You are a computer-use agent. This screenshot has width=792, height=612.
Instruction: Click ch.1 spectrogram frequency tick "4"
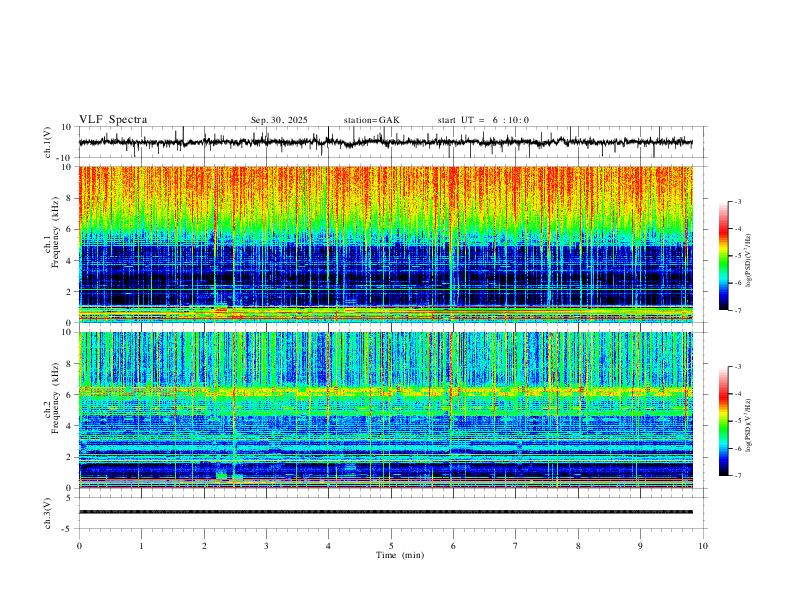coord(70,261)
